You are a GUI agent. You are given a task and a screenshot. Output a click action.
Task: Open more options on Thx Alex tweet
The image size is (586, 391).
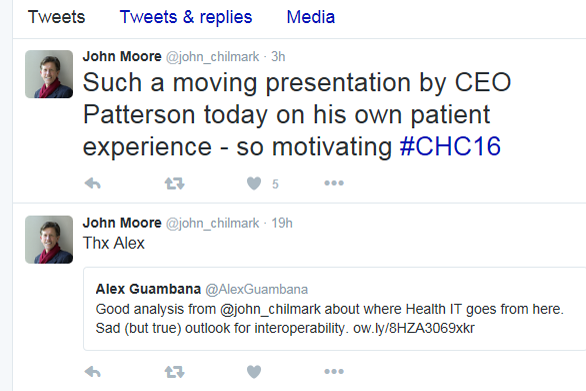click(x=334, y=372)
